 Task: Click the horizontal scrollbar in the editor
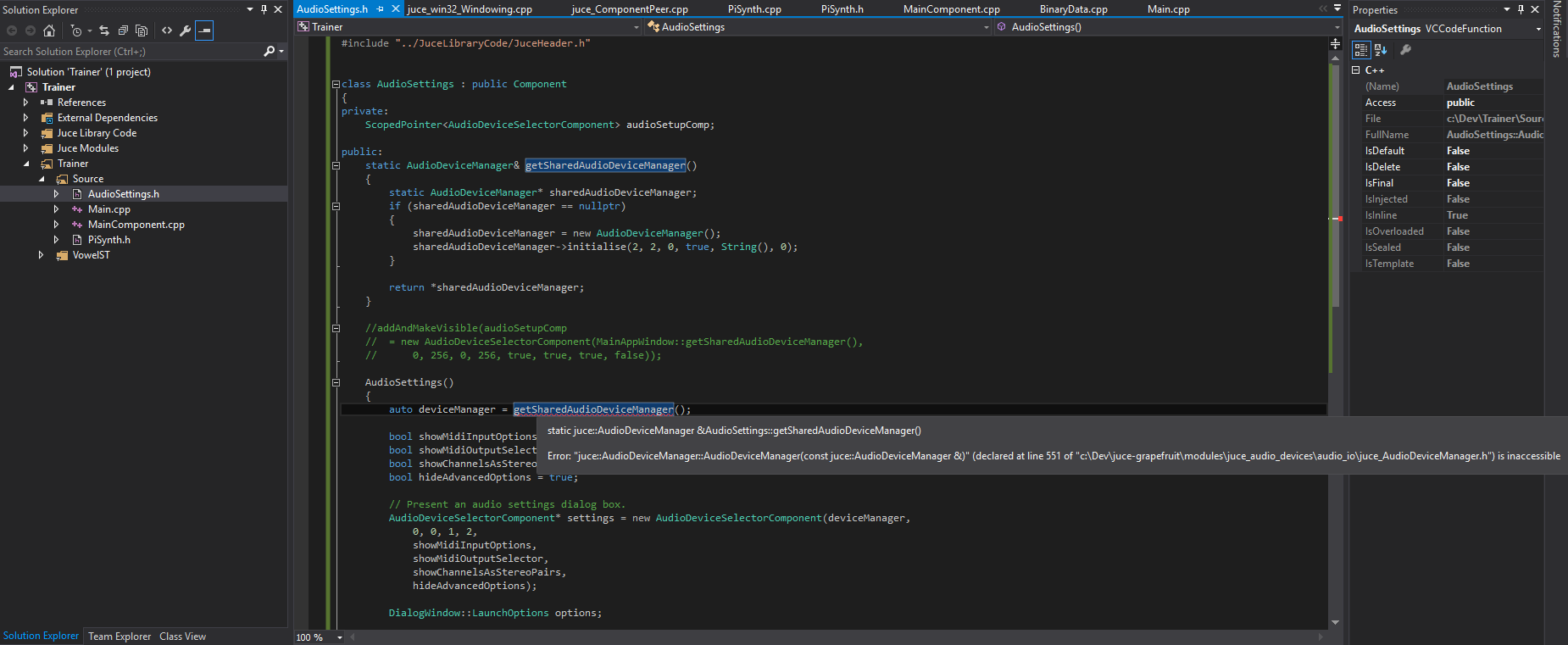(x=836, y=637)
